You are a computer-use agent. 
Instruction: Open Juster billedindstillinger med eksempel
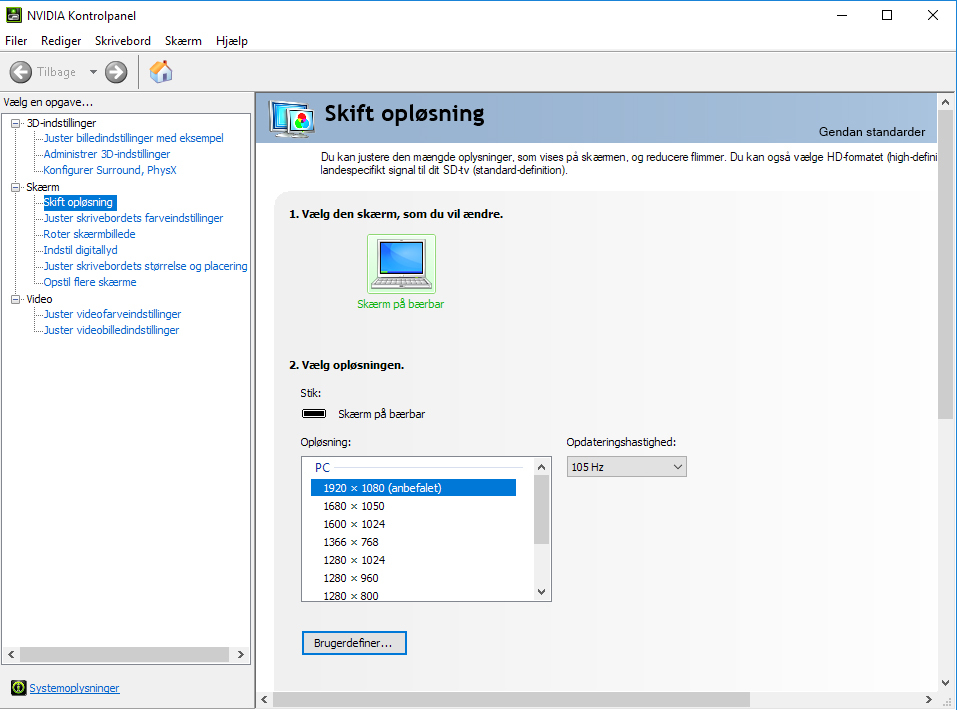[x=133, y=138]
